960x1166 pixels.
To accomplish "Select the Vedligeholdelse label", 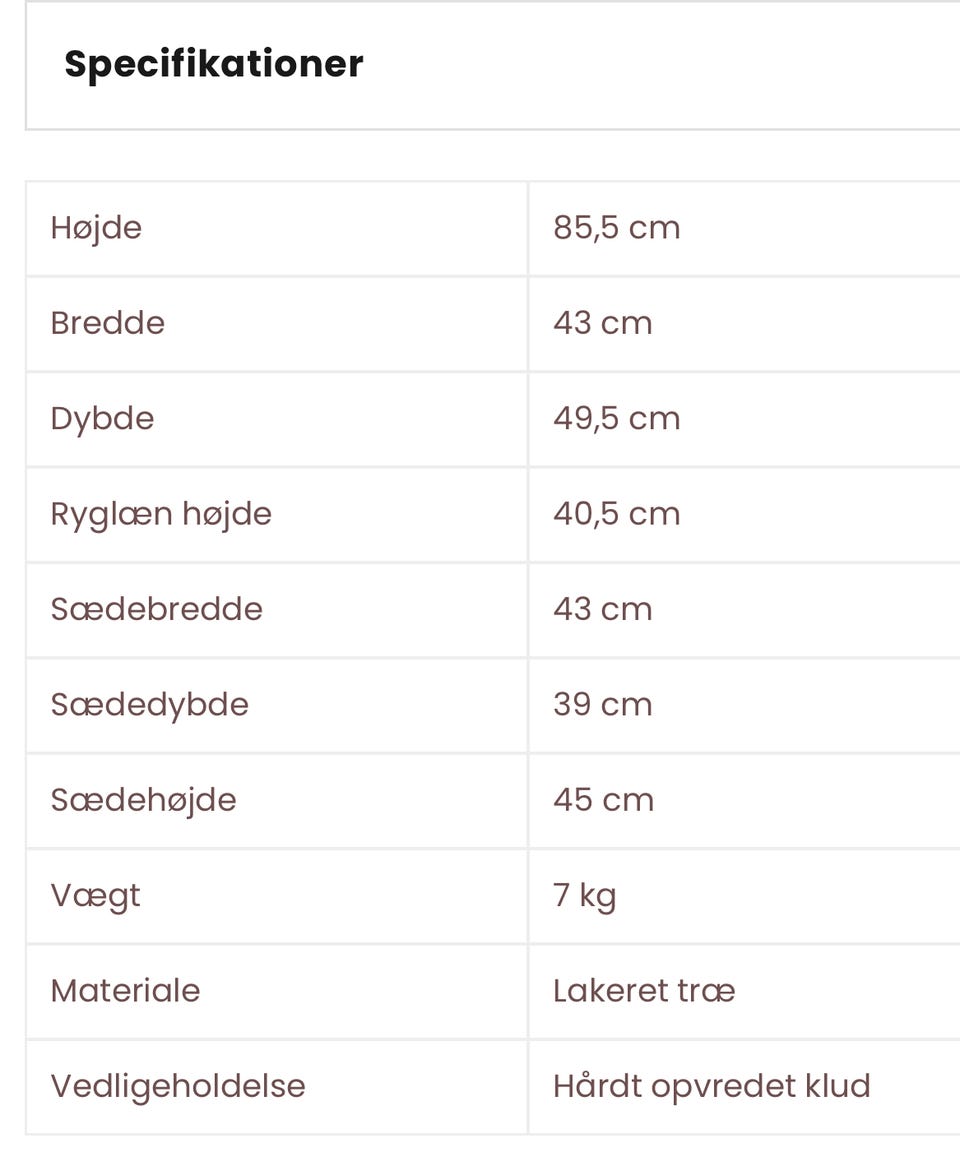I will tap(177, 1086).
